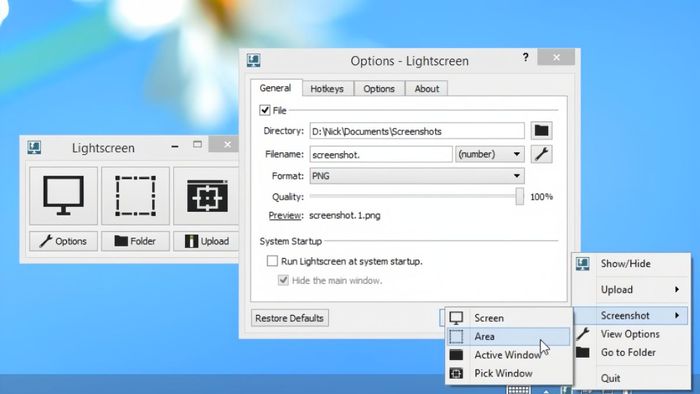The width and height of the screenshot is (700, 394).
Task: Select View Options in tray menu
Action: pyautogui.click(x=631, y=334)
